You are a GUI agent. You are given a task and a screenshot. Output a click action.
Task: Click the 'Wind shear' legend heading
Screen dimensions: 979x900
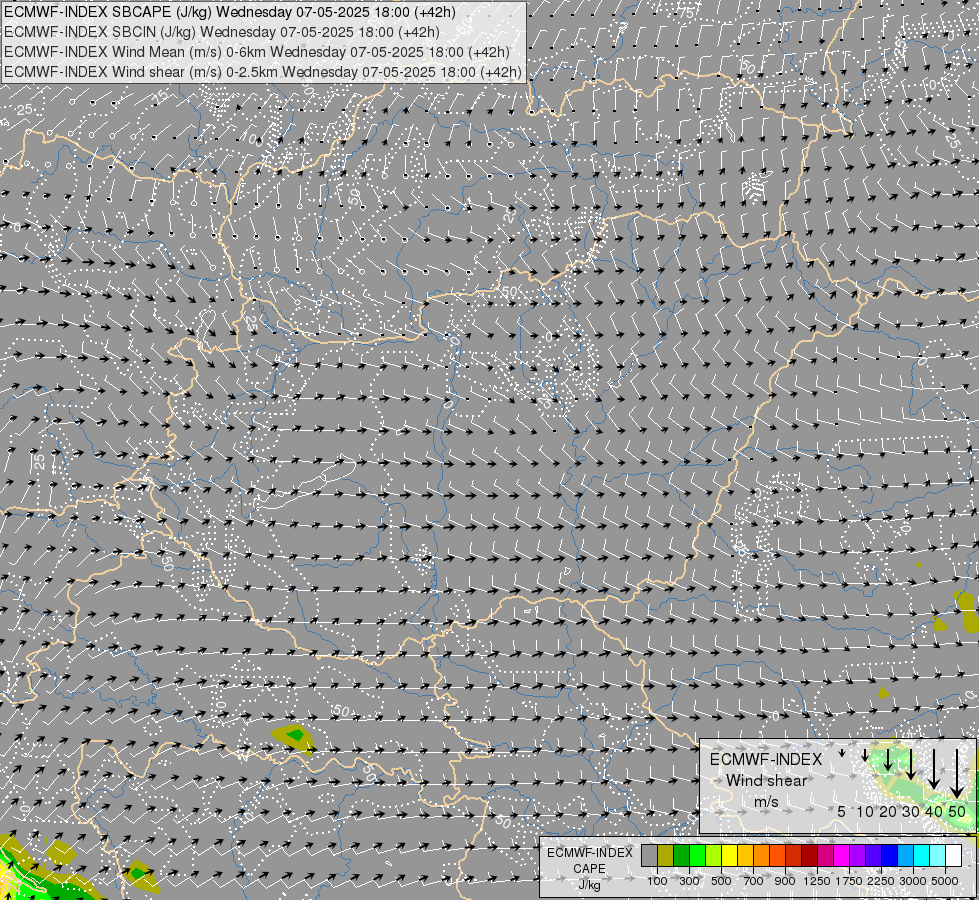pyautogui.click(x=766, y=781)
